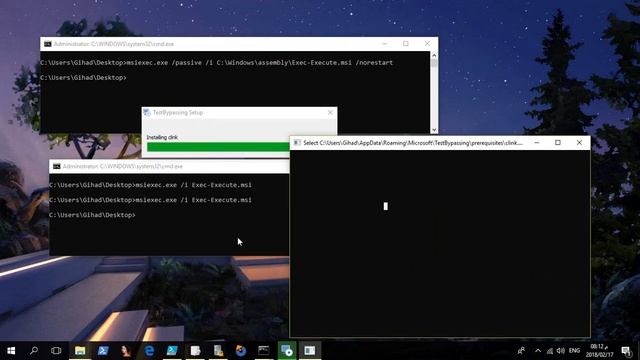
Task: Open the woman portrait taskbar app
Action: [126, 351]
